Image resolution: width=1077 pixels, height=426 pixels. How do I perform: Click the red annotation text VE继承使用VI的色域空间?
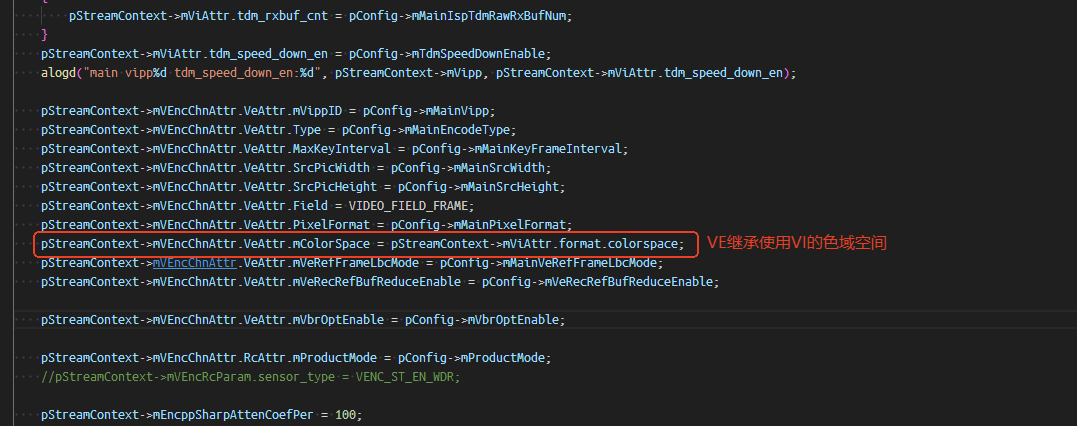(796, 243)
